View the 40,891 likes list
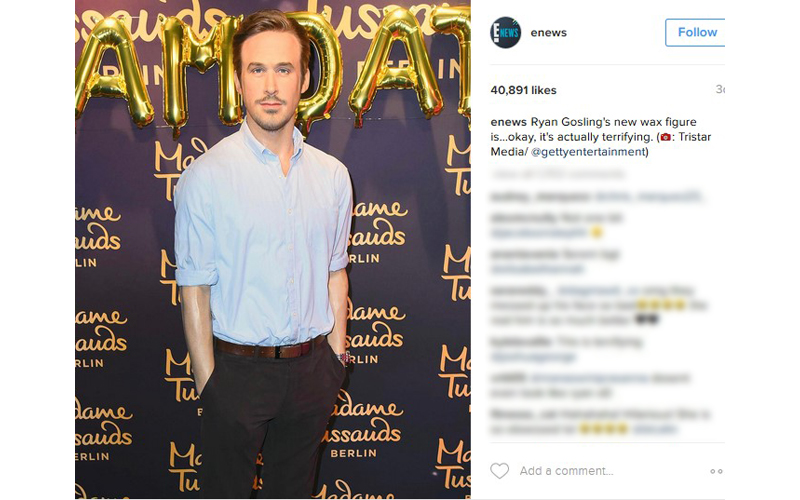Viewport: 800px width, 500px height. [x=523, y=90]
